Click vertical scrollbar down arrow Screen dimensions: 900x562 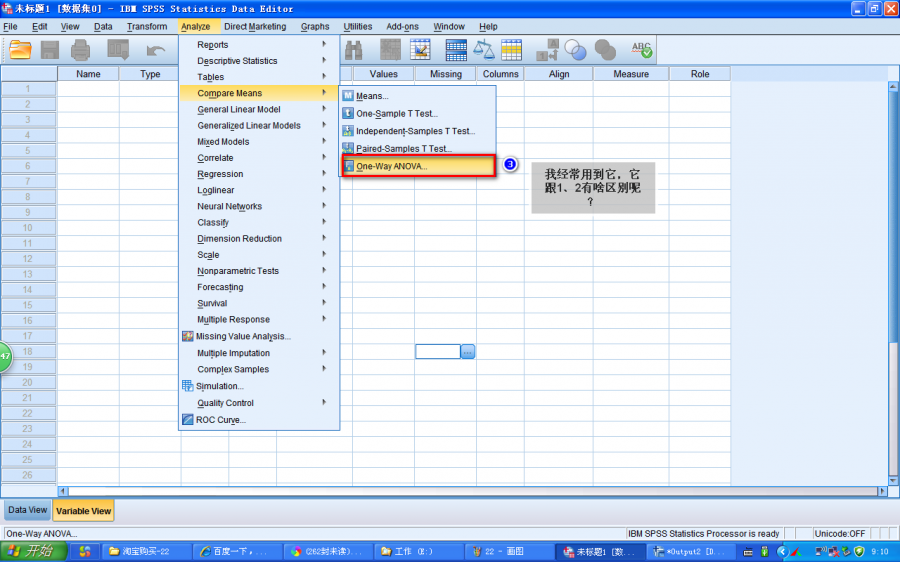point(893,480)
